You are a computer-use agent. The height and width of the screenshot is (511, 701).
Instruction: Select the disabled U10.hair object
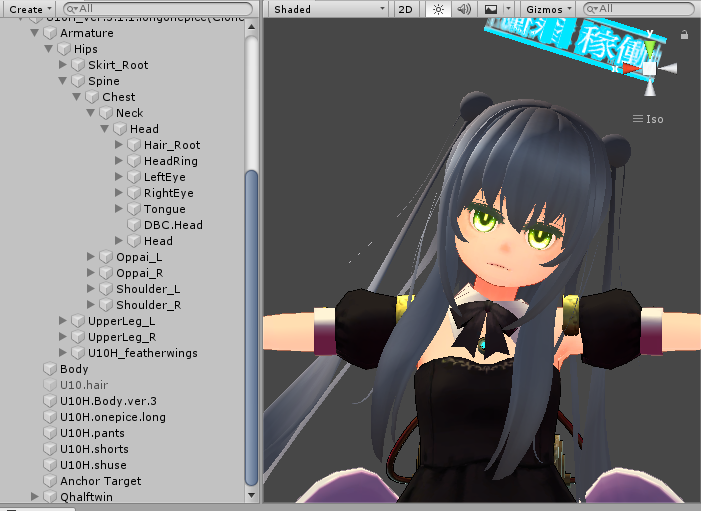84,385
